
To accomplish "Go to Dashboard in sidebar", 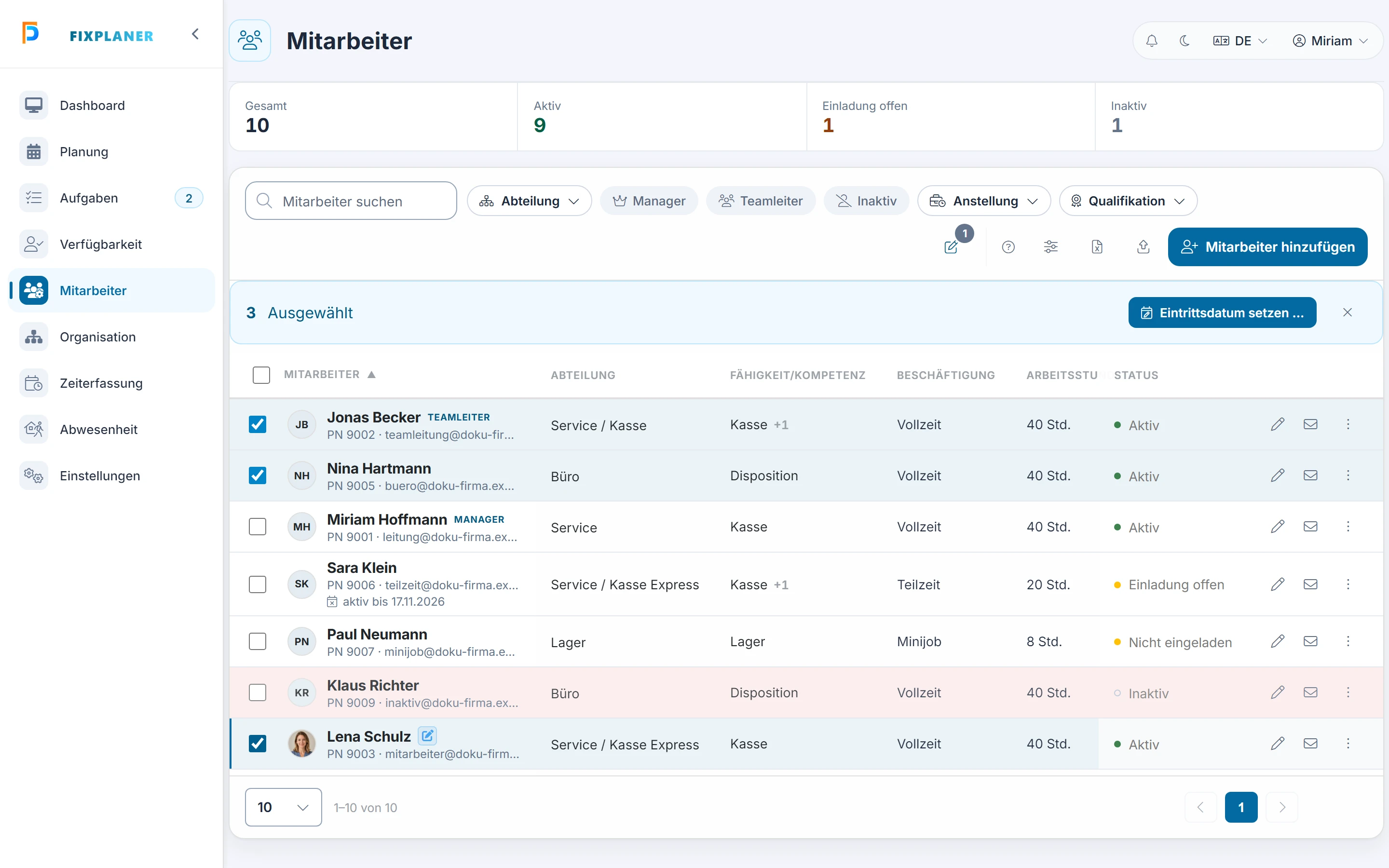I will (112, 106).
